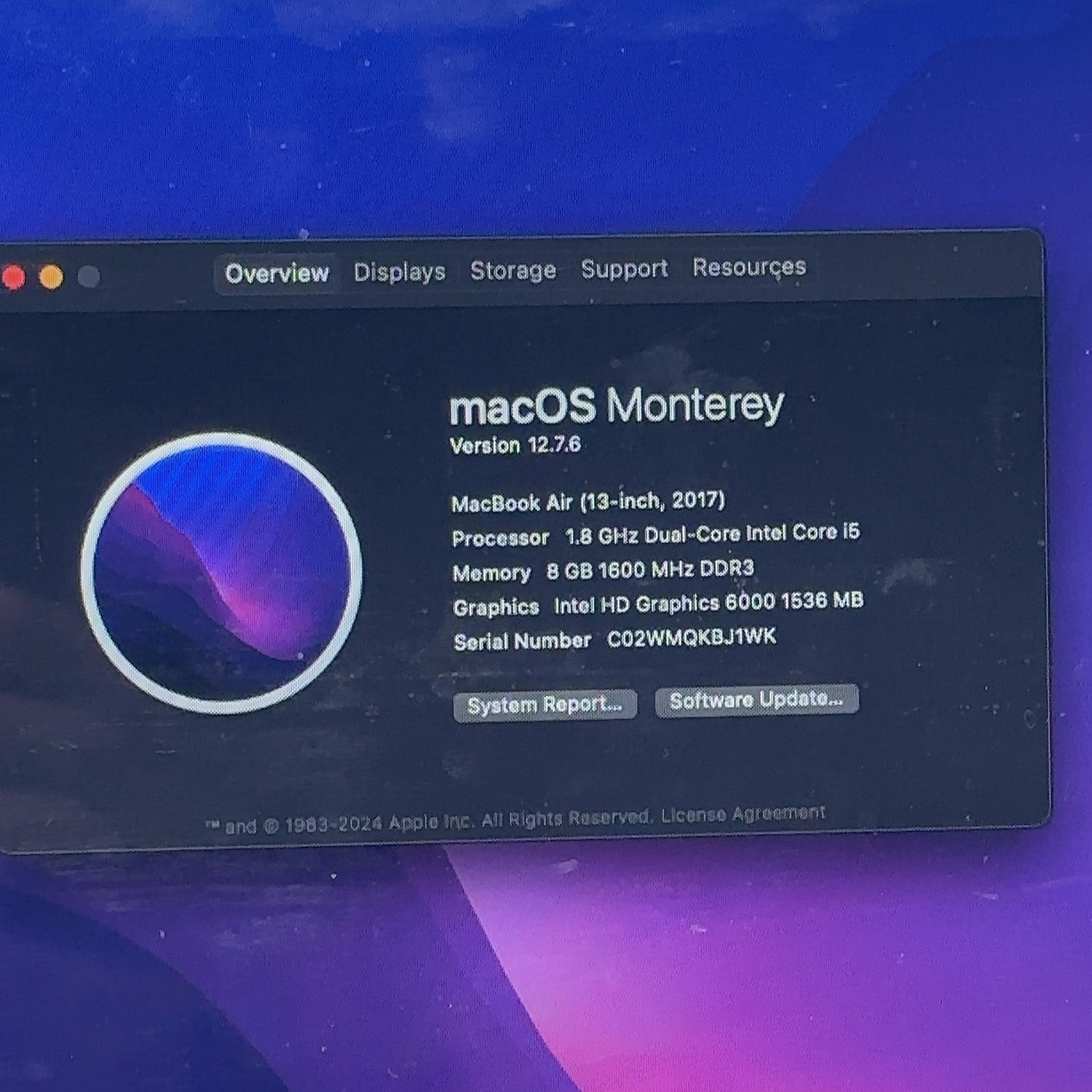
Task: Click the serial number C02WMQKBJ1WK
Action: click(692, 638)
